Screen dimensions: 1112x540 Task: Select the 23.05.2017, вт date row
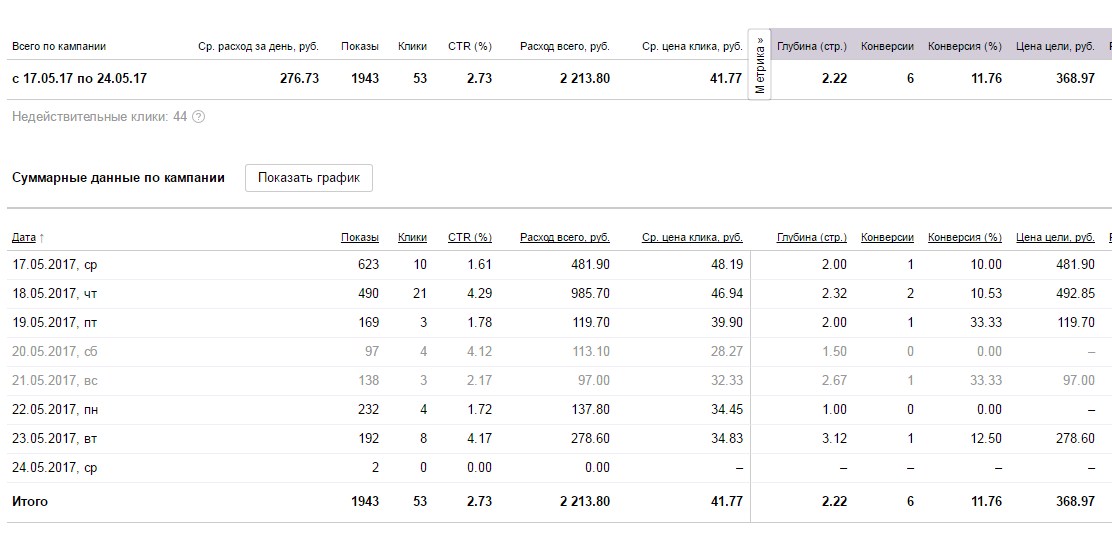click(x=54, y=438)
